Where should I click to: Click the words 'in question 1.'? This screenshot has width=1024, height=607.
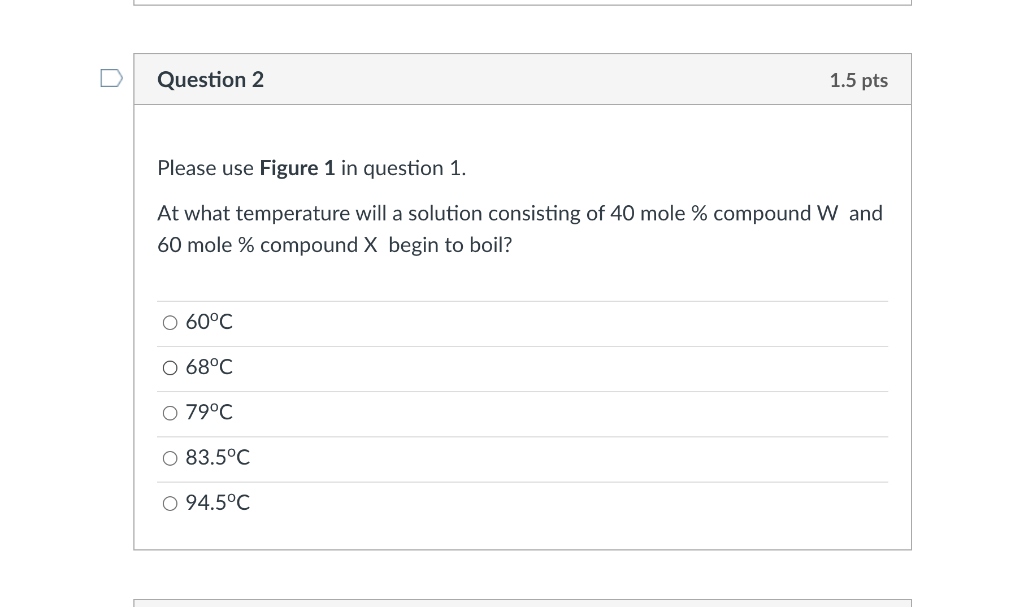pyautogui.click(x=404, y=169)
